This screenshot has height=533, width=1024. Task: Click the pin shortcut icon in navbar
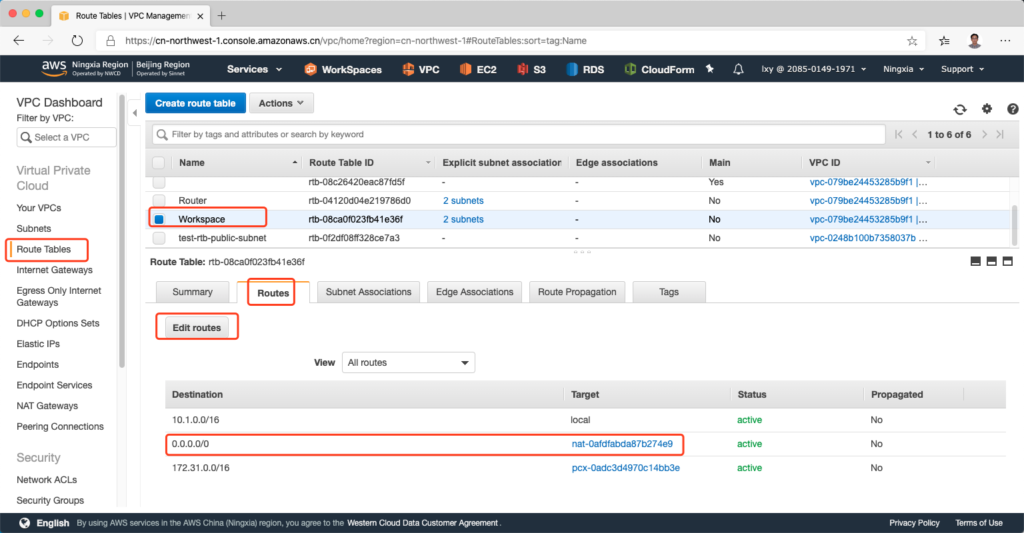pyautogui.click(x=709, y=69)
